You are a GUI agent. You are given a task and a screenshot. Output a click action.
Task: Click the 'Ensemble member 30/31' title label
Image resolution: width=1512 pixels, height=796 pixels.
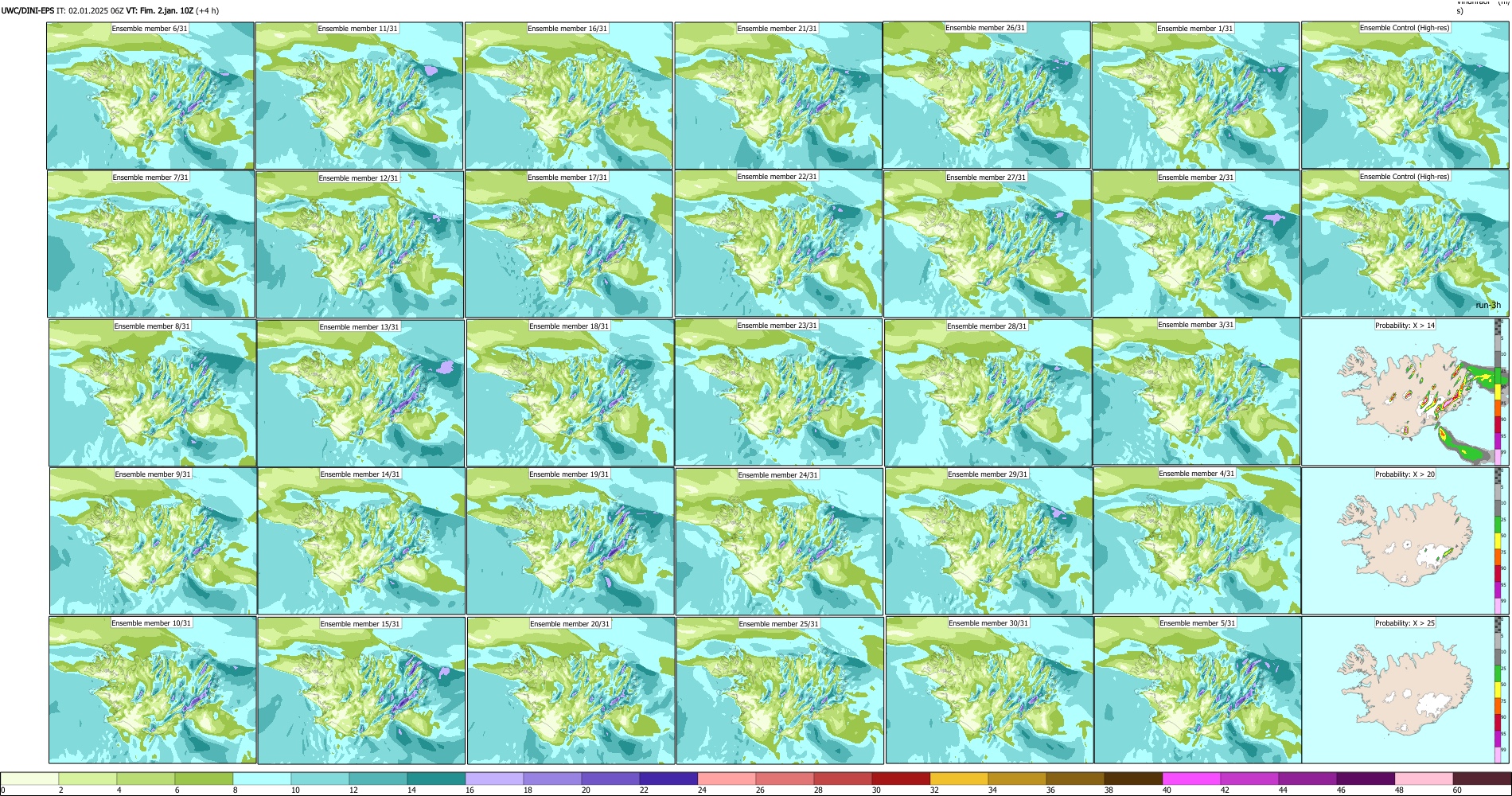tap(988, 623)
